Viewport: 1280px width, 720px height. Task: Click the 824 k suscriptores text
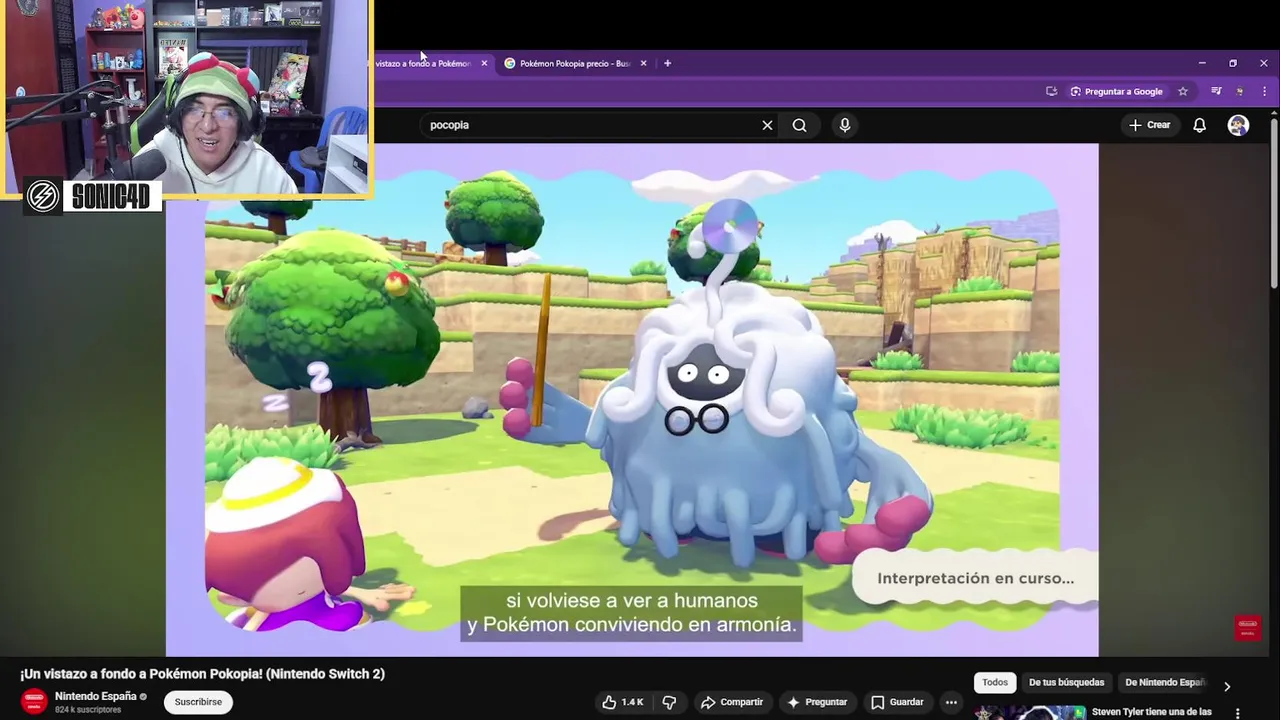click(x=88, y=710)
